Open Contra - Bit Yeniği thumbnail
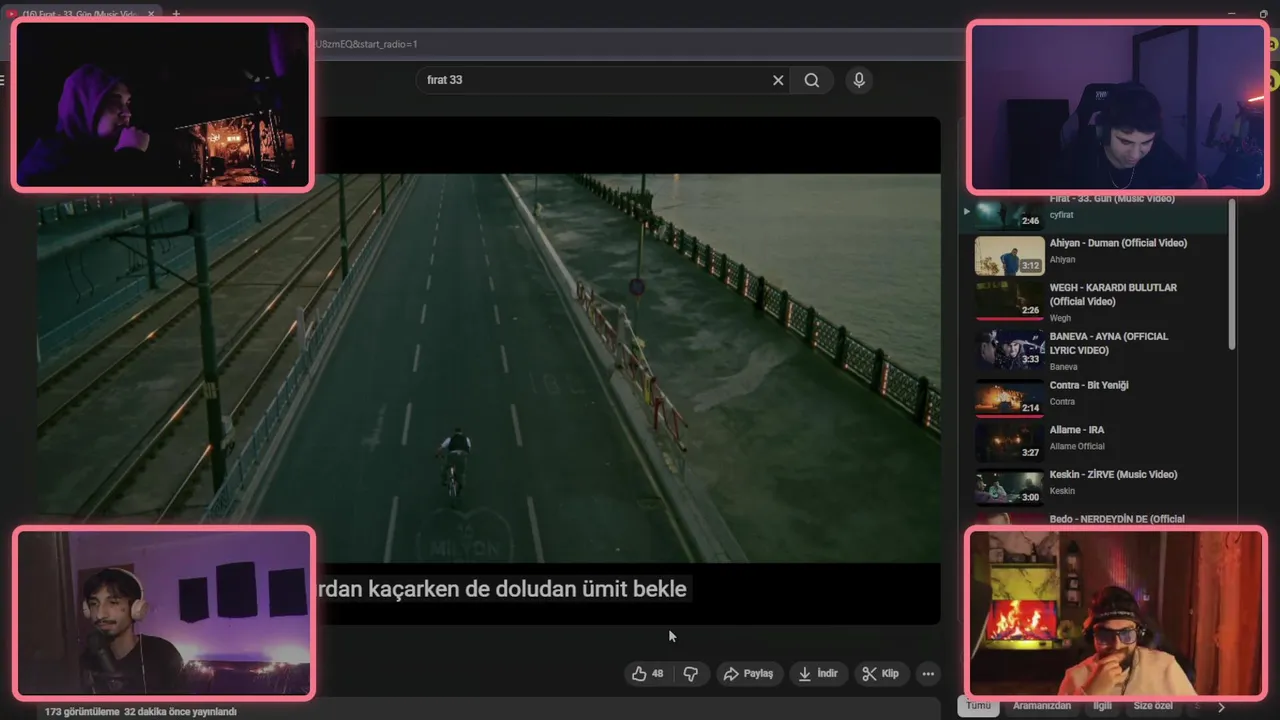 [1009, 397]
